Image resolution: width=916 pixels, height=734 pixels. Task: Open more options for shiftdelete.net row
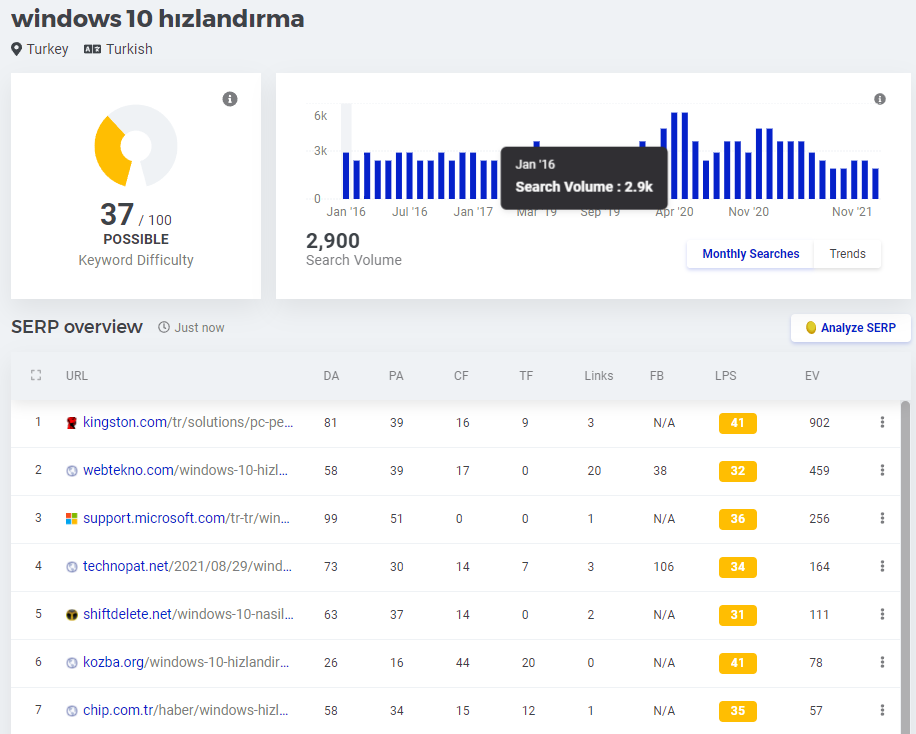(882, 614)
